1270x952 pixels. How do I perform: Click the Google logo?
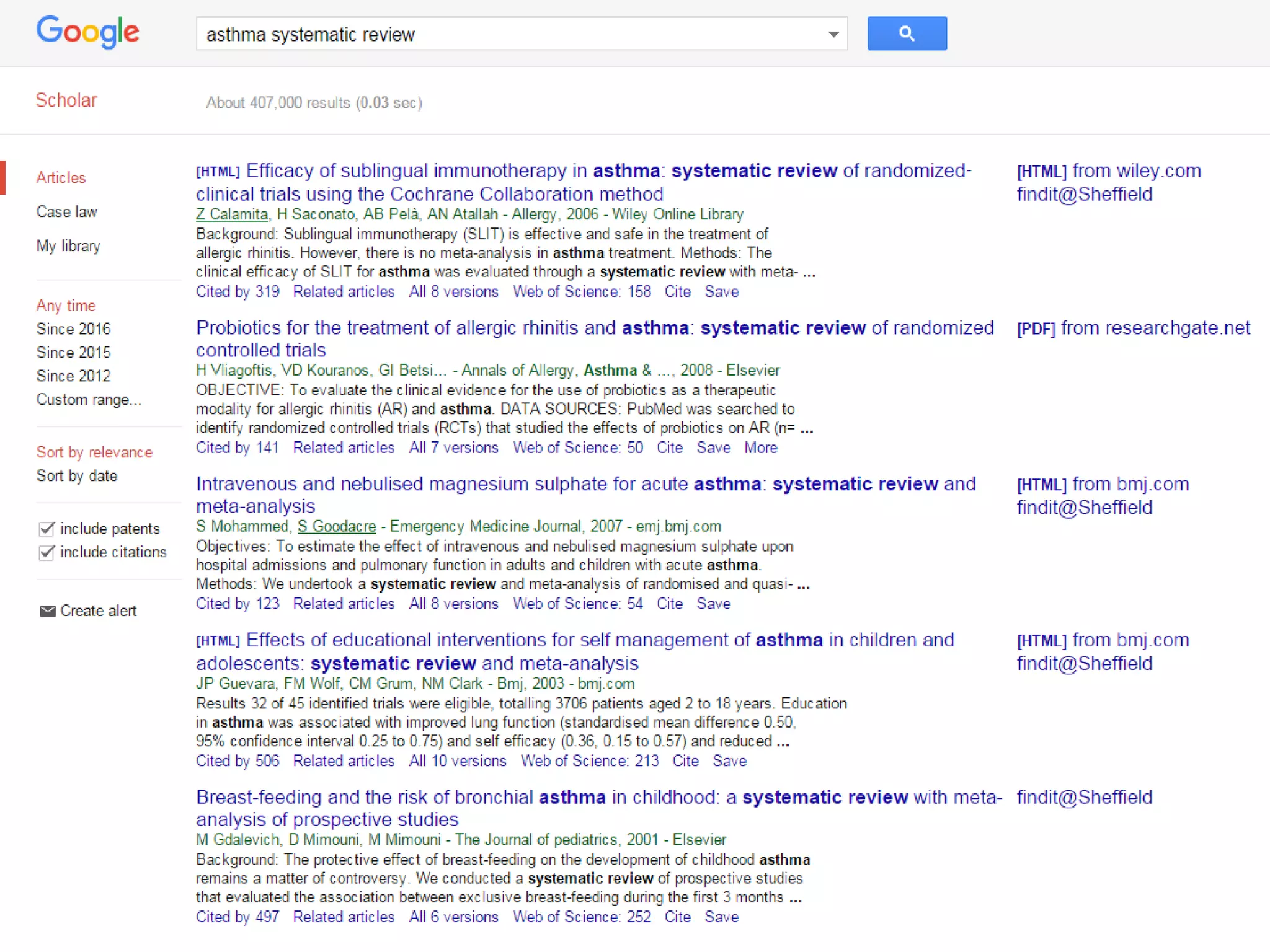pyautogui.click(x=87, y=32)
